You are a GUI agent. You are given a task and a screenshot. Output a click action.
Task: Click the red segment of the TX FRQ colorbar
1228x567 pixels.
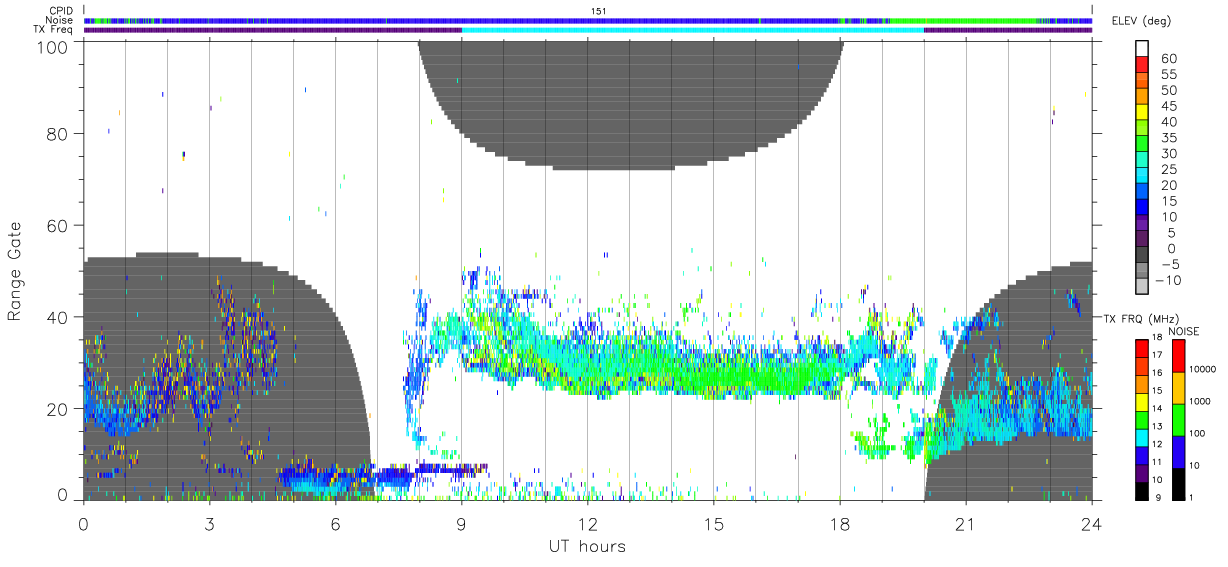[x=1142, y=349]
